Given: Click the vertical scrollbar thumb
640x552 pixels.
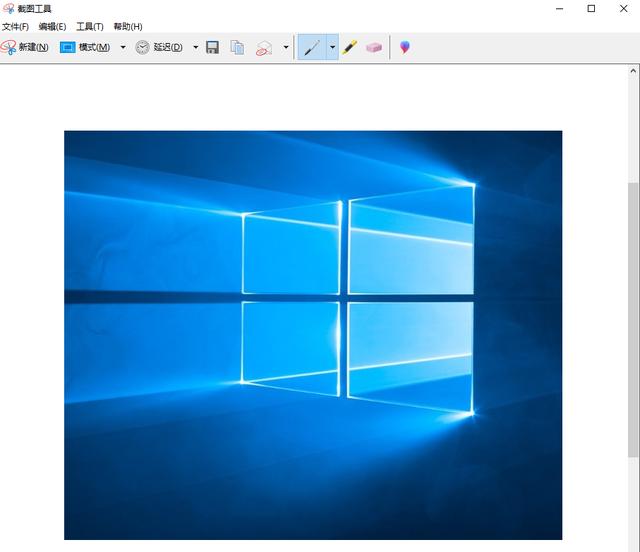Looking at the screenshot, I should click(633, 320).
